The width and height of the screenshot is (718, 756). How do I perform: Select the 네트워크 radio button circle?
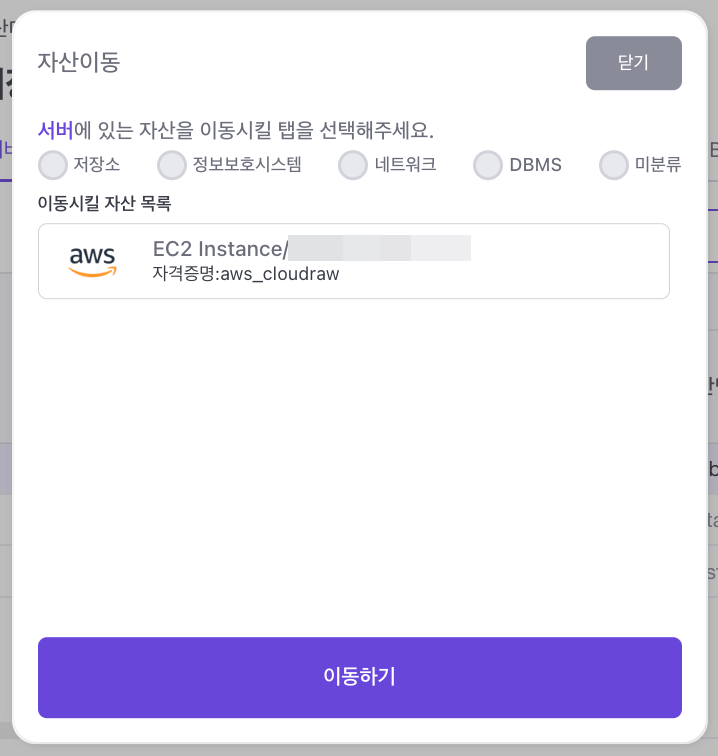click(353, 164)
